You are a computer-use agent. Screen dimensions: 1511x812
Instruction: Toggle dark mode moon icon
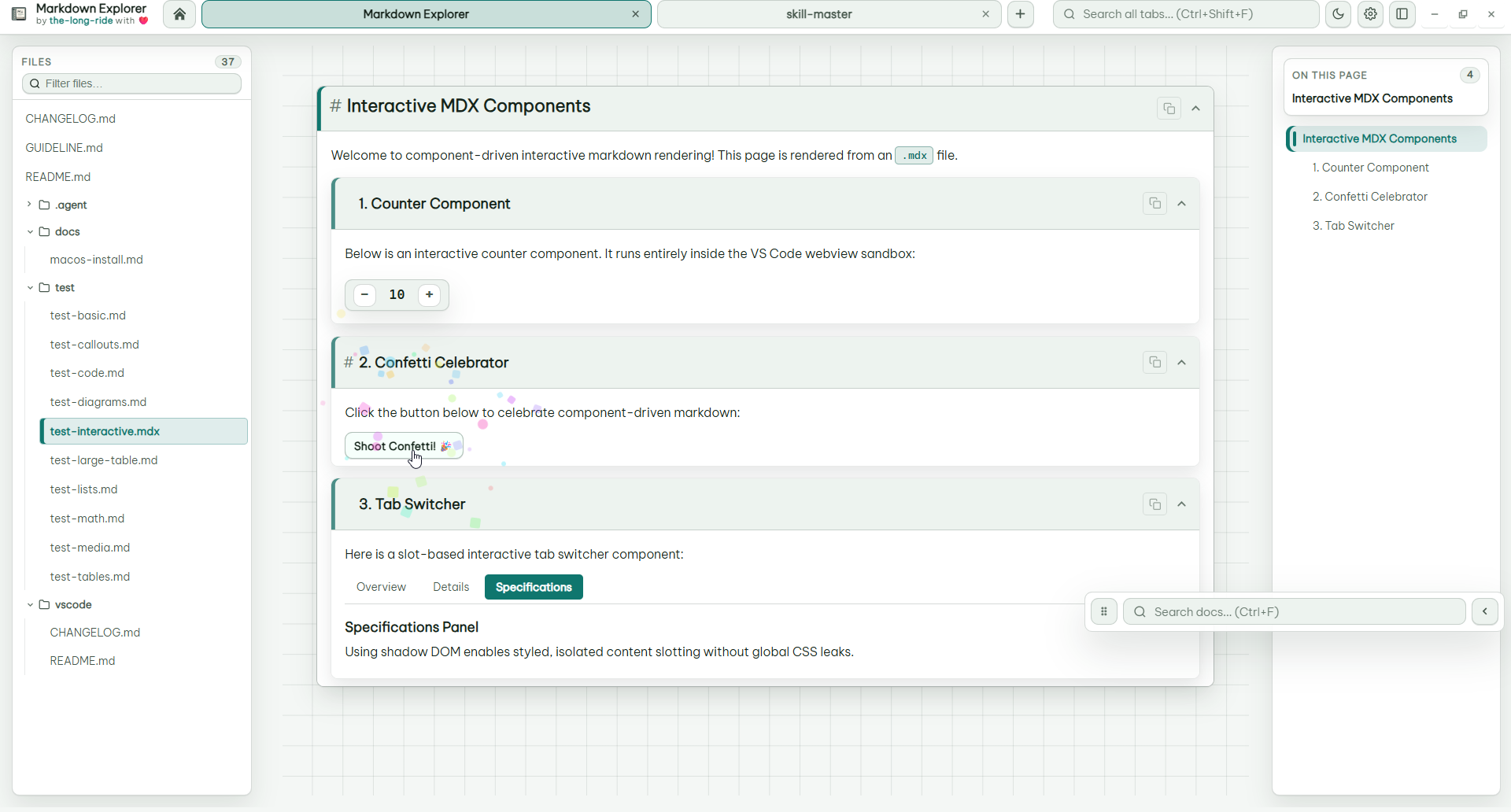click(x=1338, y=14)
